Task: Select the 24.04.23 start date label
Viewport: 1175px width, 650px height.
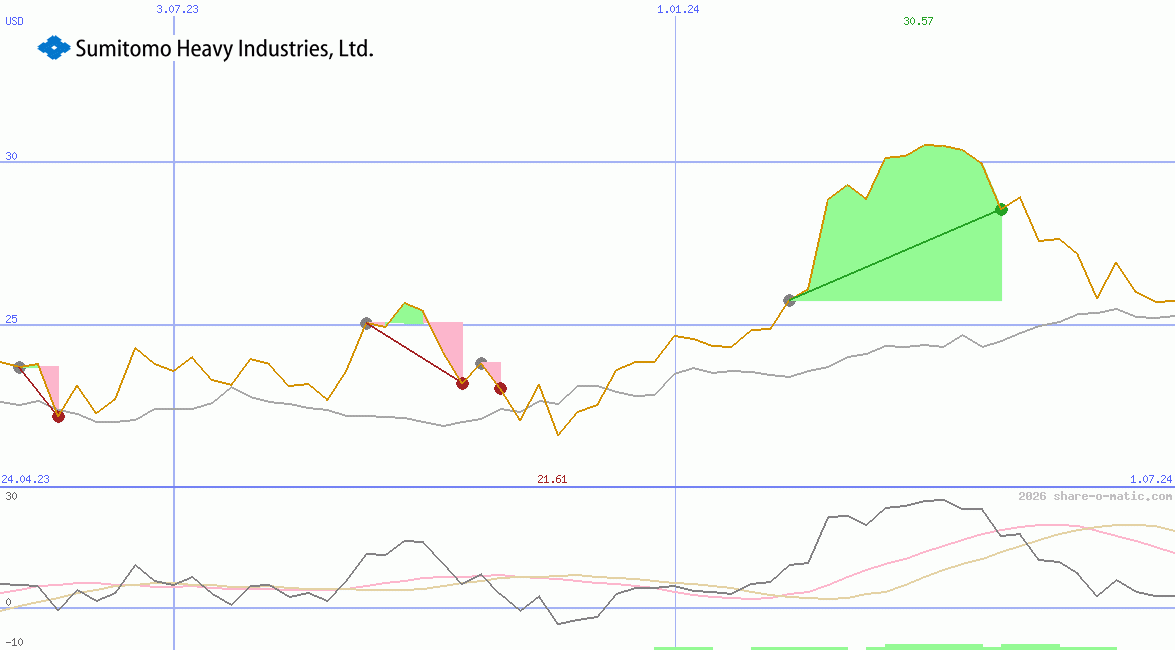Action: (x=25, y=479)
